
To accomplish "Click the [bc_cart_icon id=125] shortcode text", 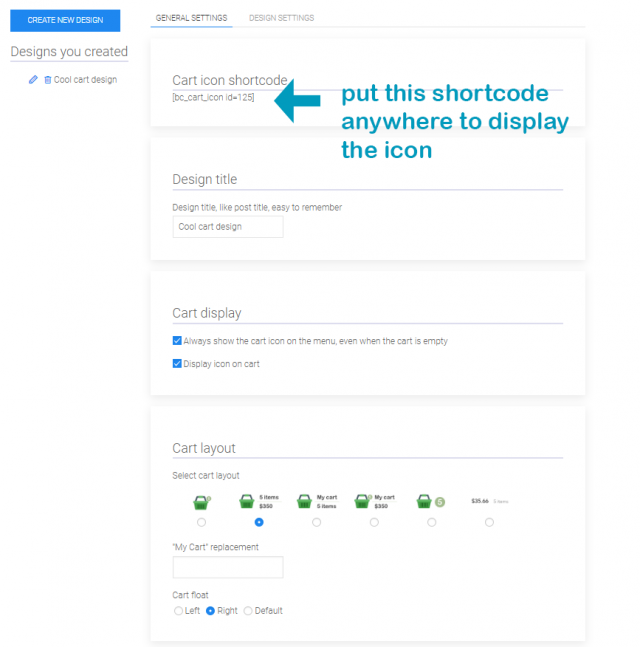I will coord(213,97).
